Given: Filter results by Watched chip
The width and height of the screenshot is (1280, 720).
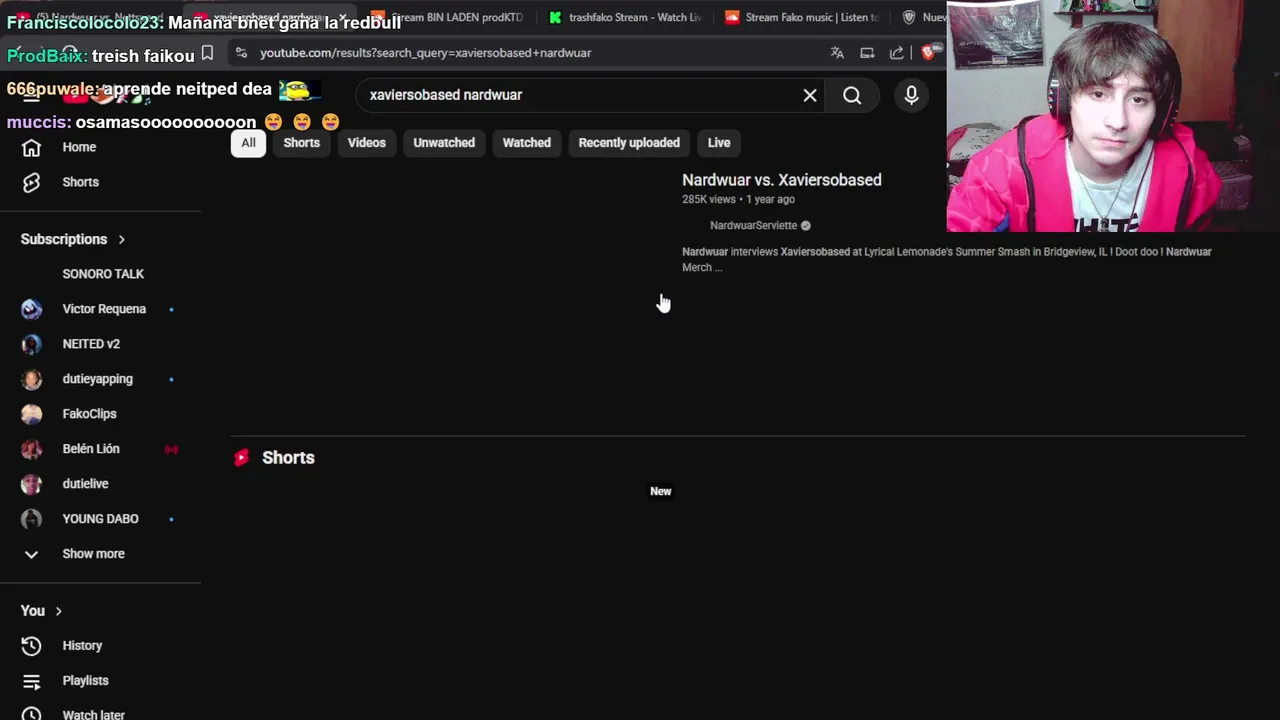Looking at the screenshot, I should click(x=526, y=143).
